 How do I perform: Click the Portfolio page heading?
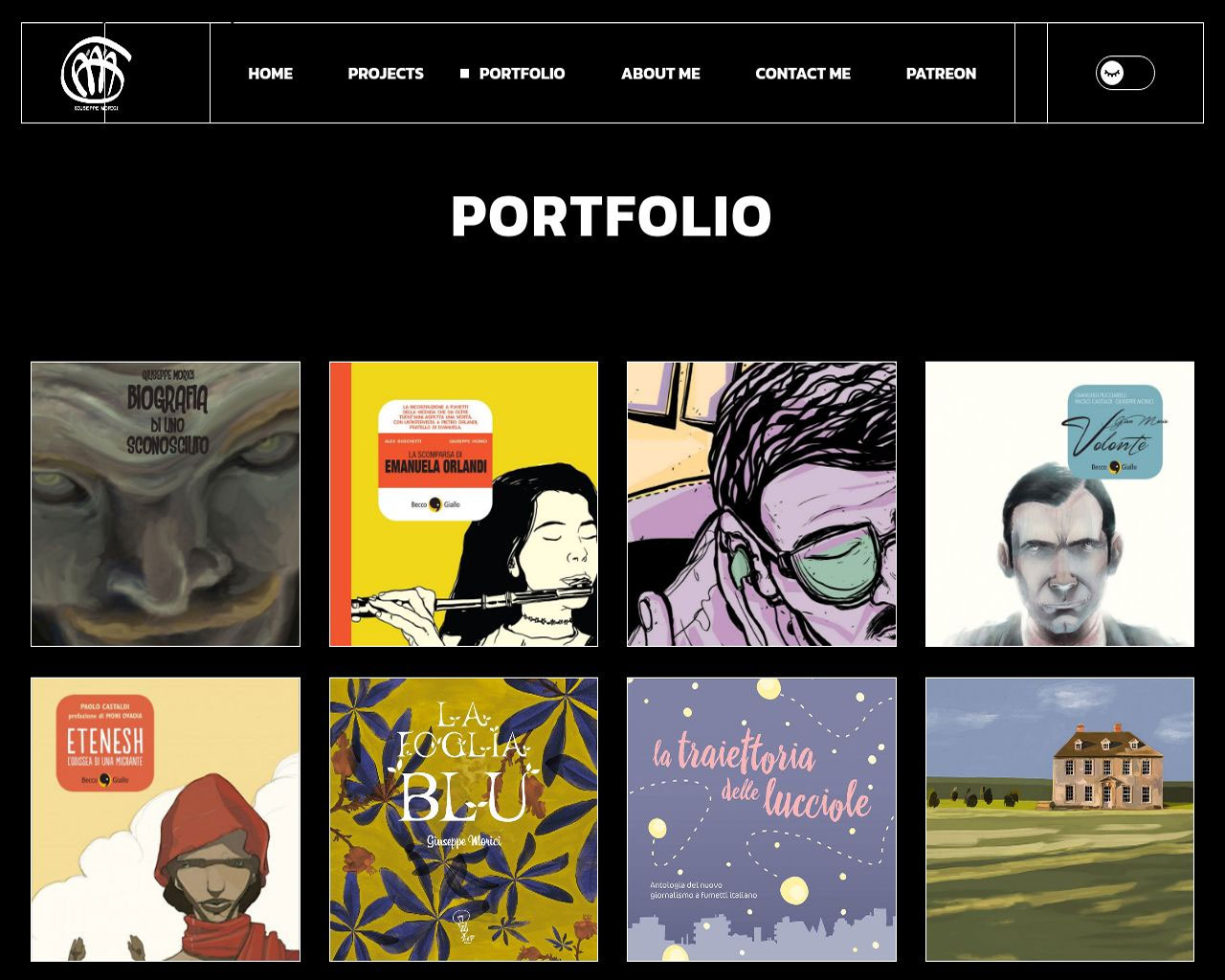tap(612, 216)
